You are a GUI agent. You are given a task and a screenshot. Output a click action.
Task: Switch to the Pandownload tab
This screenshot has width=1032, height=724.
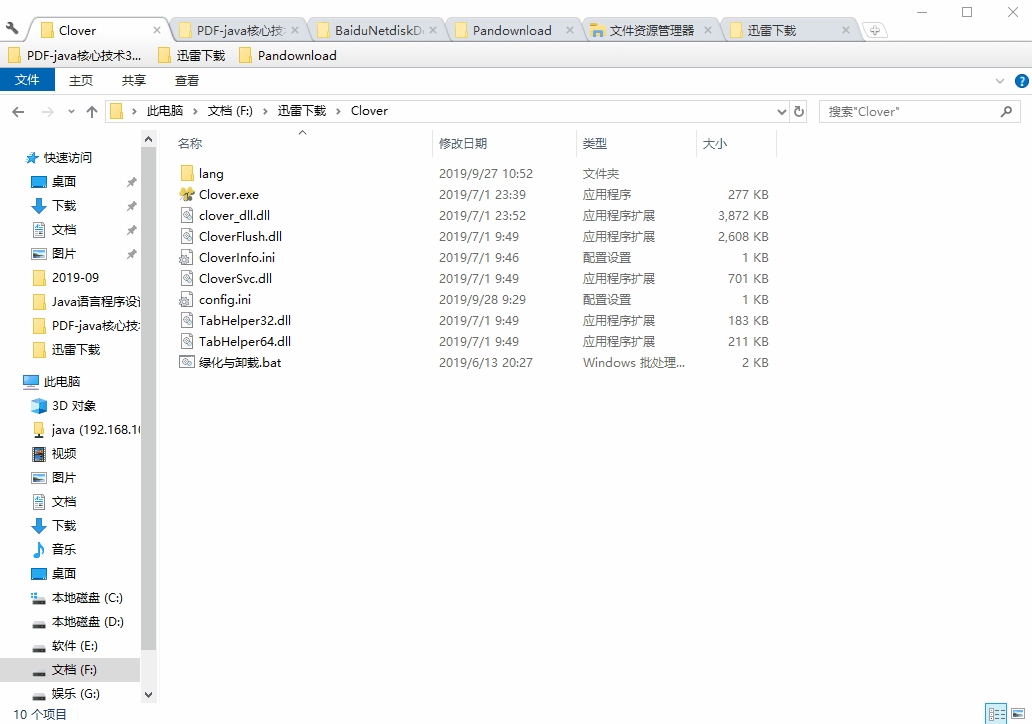pos(515,30)
